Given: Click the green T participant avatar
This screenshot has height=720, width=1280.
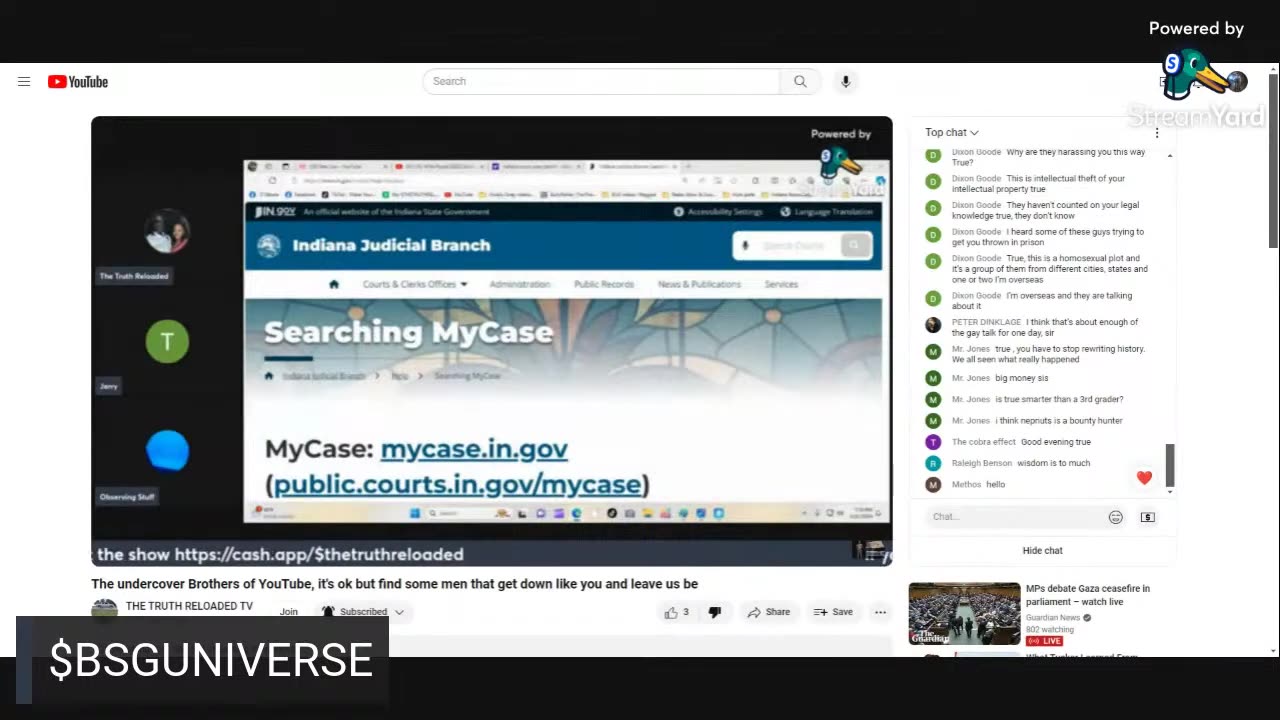Looking at the screenshot, I should 167,342.
